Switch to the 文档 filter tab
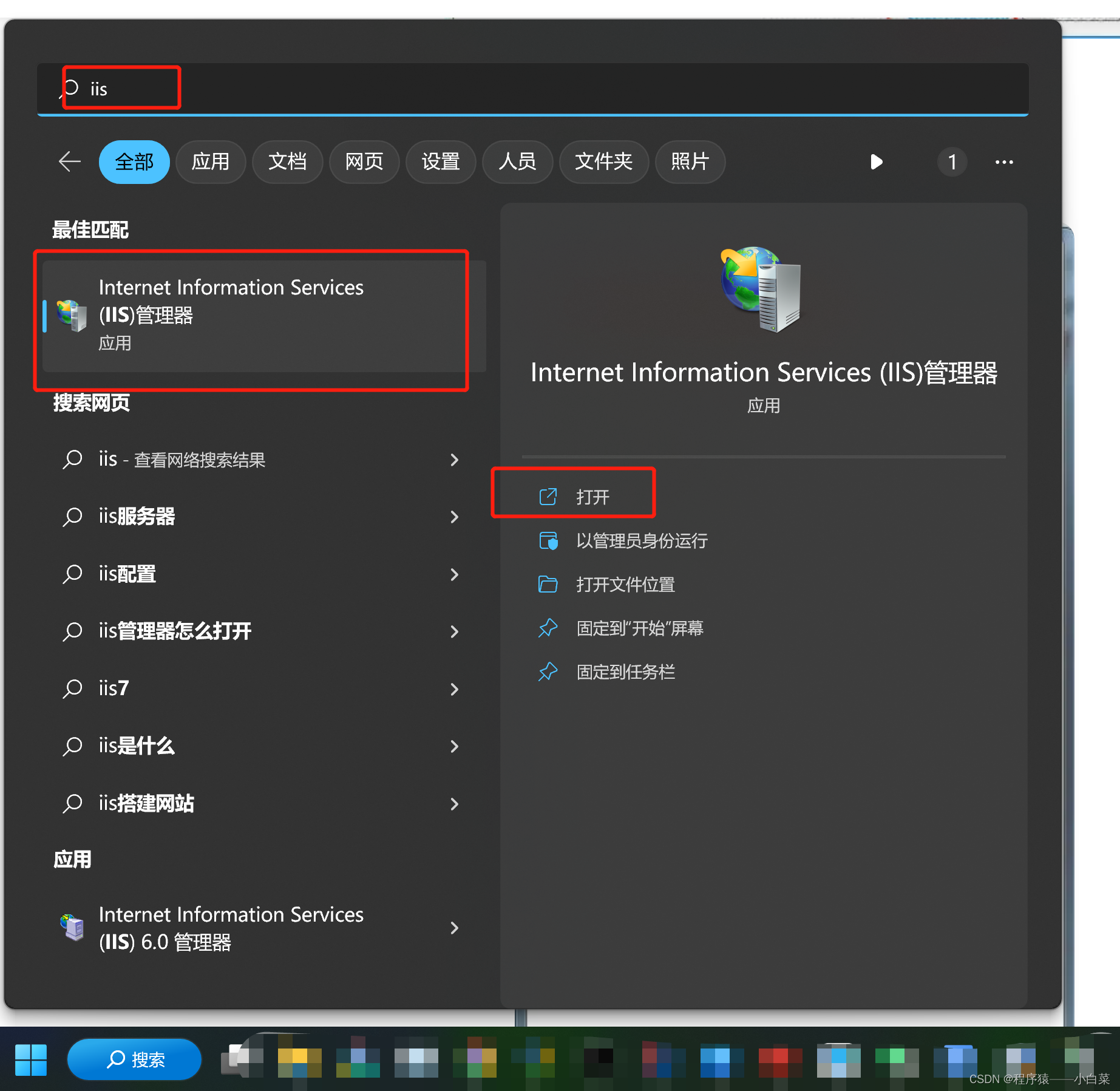This screenshot has height=1091, width=1120. (287, 161)
